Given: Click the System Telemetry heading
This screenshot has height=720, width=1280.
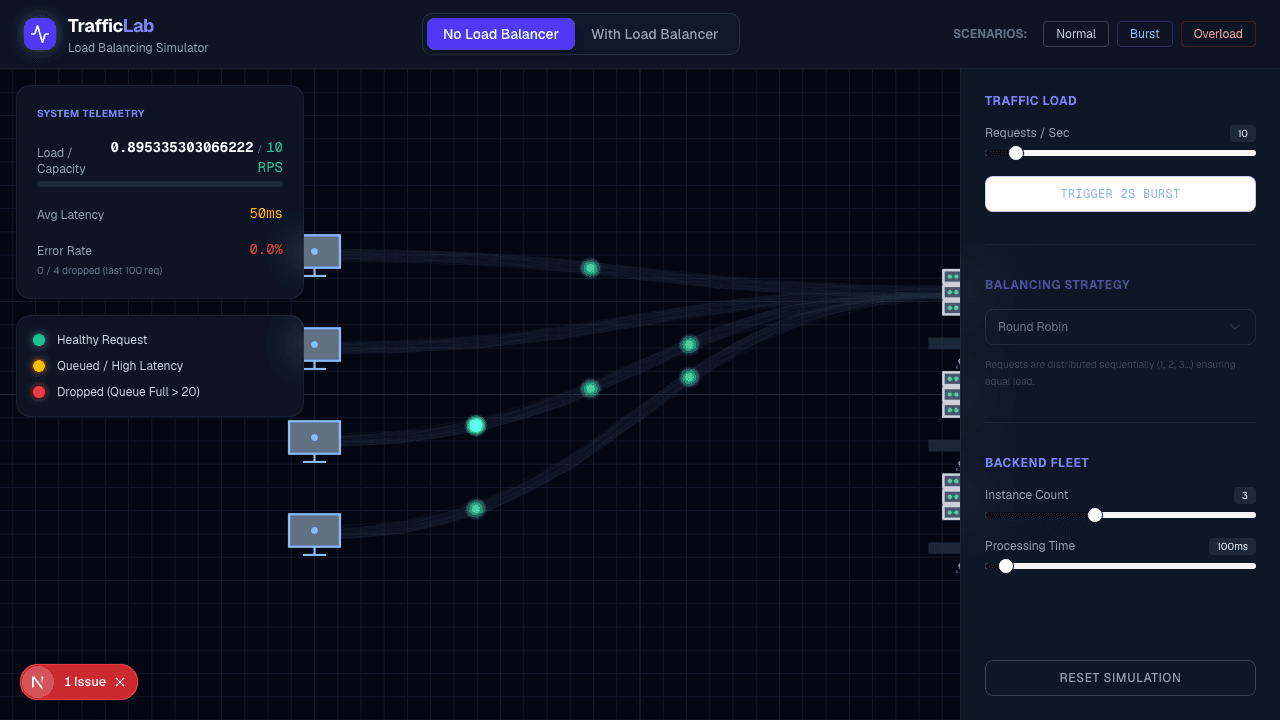Looking at the screenshot, I should pos(91,114).
